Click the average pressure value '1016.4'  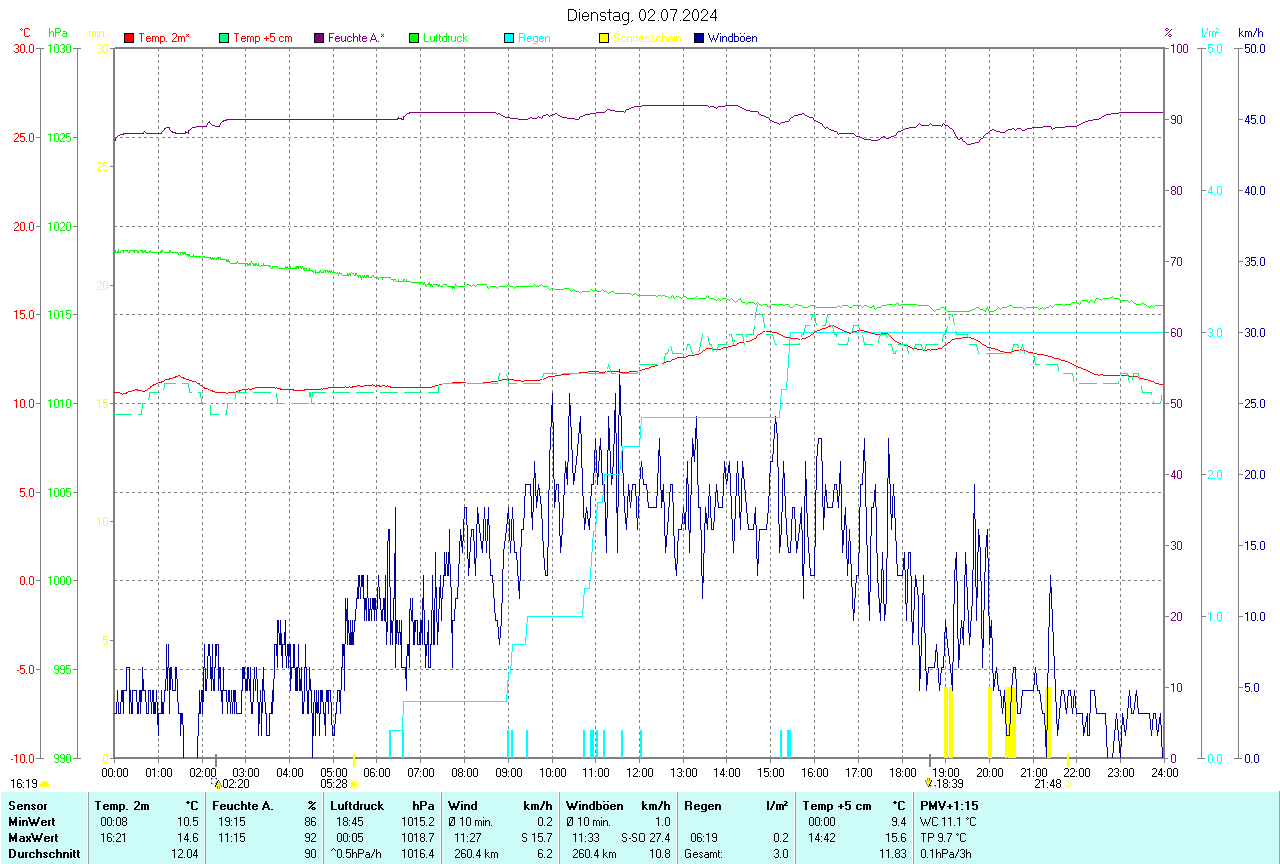pos(417,854)
